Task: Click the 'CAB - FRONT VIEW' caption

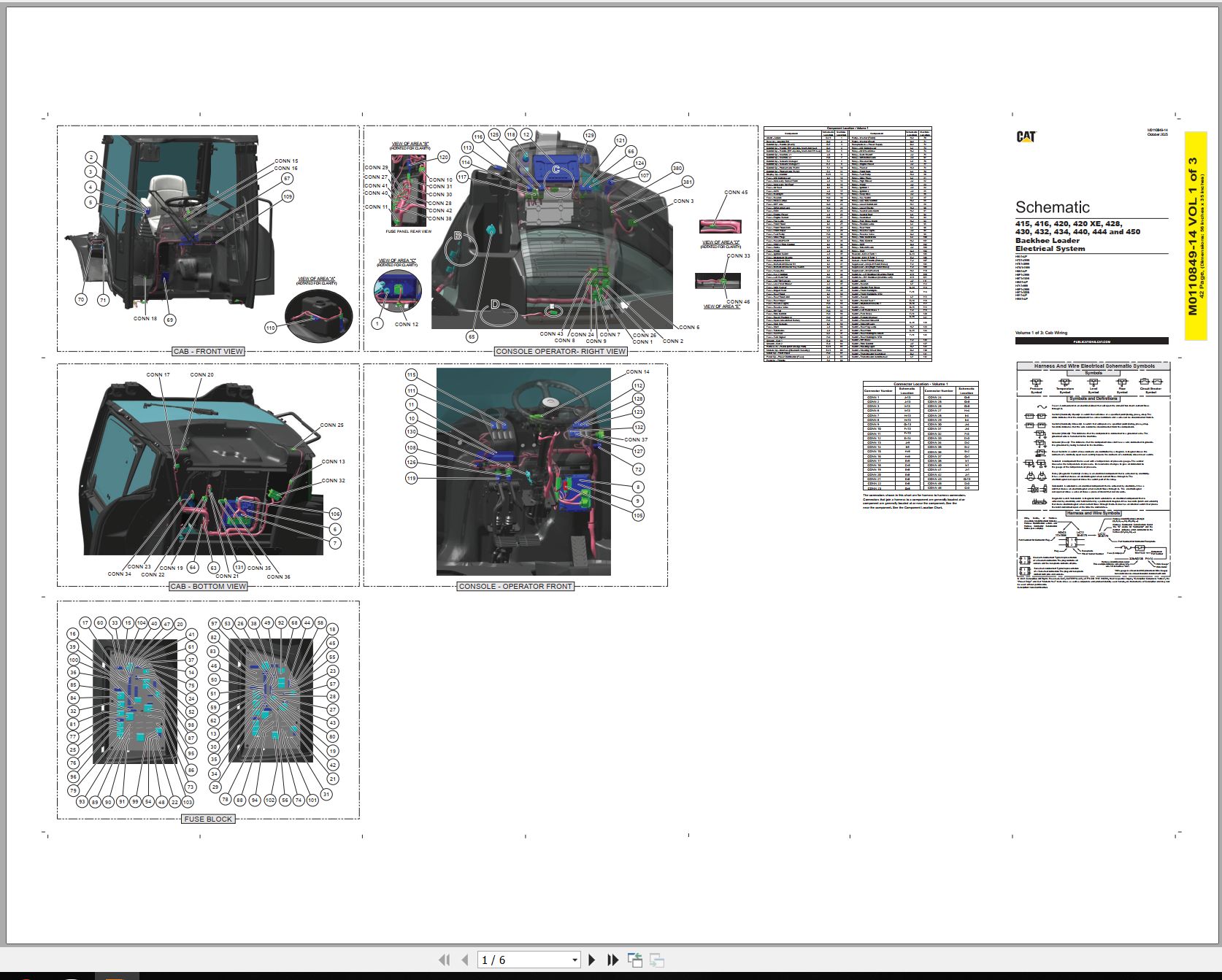Action: (x=208, y=351)
